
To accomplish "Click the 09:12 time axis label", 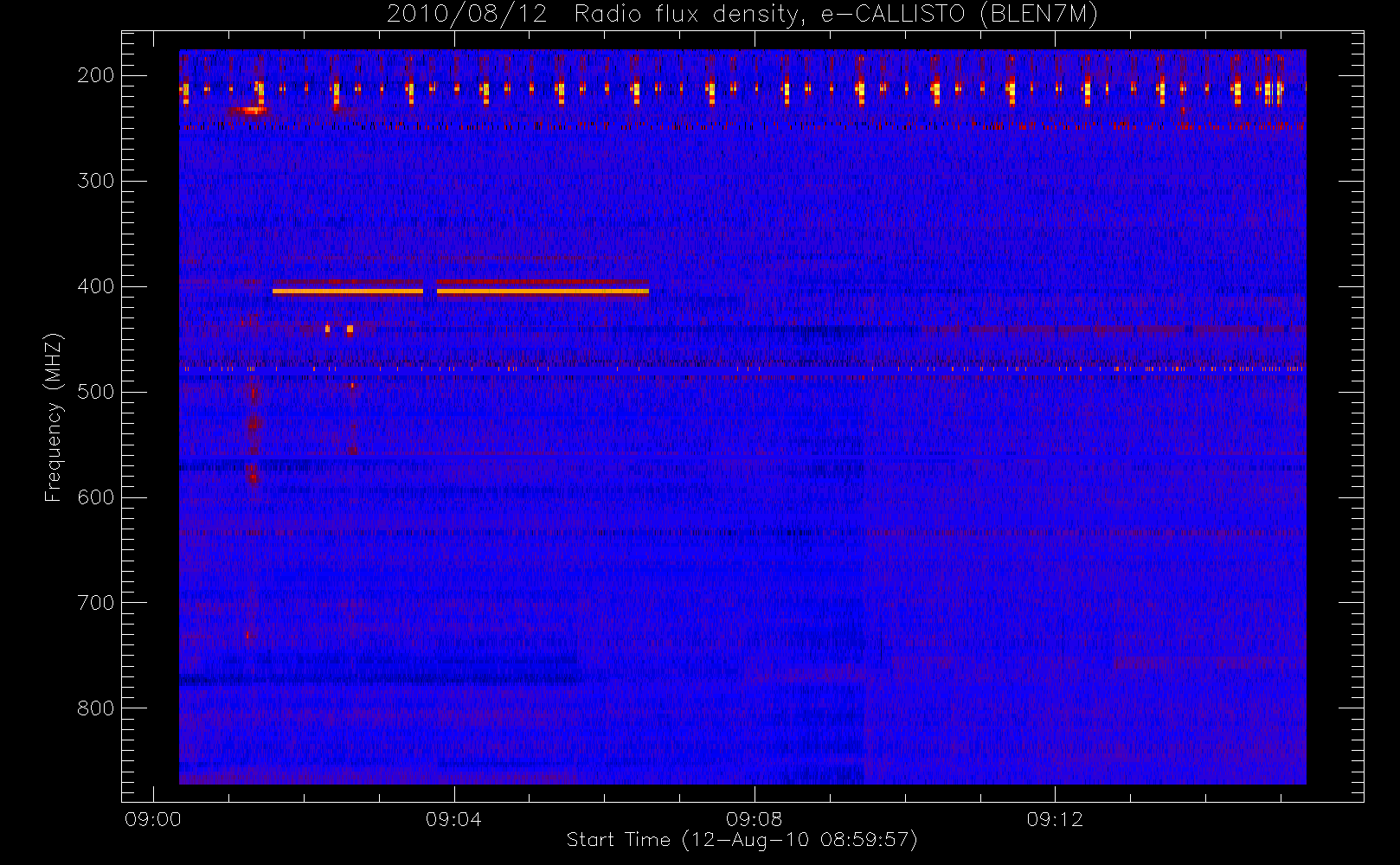I will point(1055,819).
